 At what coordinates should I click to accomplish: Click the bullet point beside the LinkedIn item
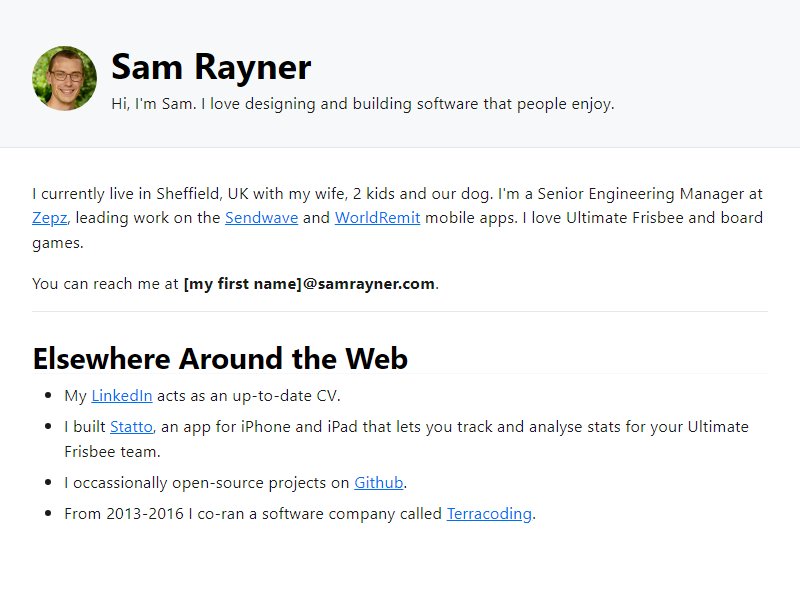(48, 395)
